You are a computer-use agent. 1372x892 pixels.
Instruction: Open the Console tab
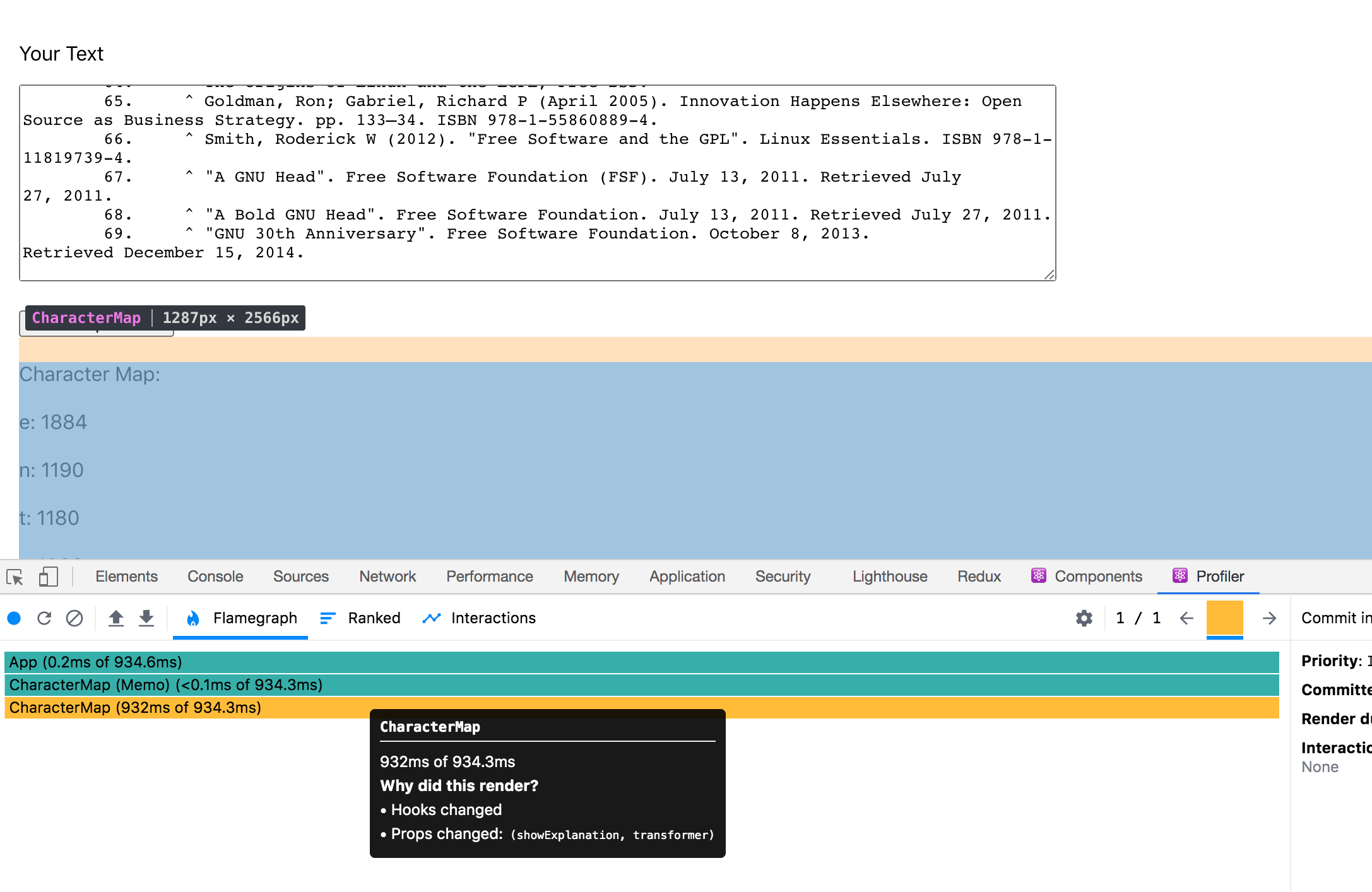pyautogui.click(x=215, y=577)
